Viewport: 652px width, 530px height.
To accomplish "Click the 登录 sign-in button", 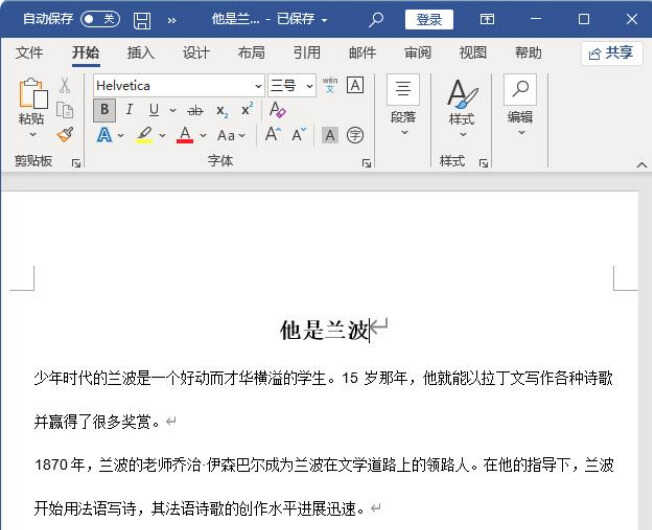I will pyautogui.click(x=429, y=19).
